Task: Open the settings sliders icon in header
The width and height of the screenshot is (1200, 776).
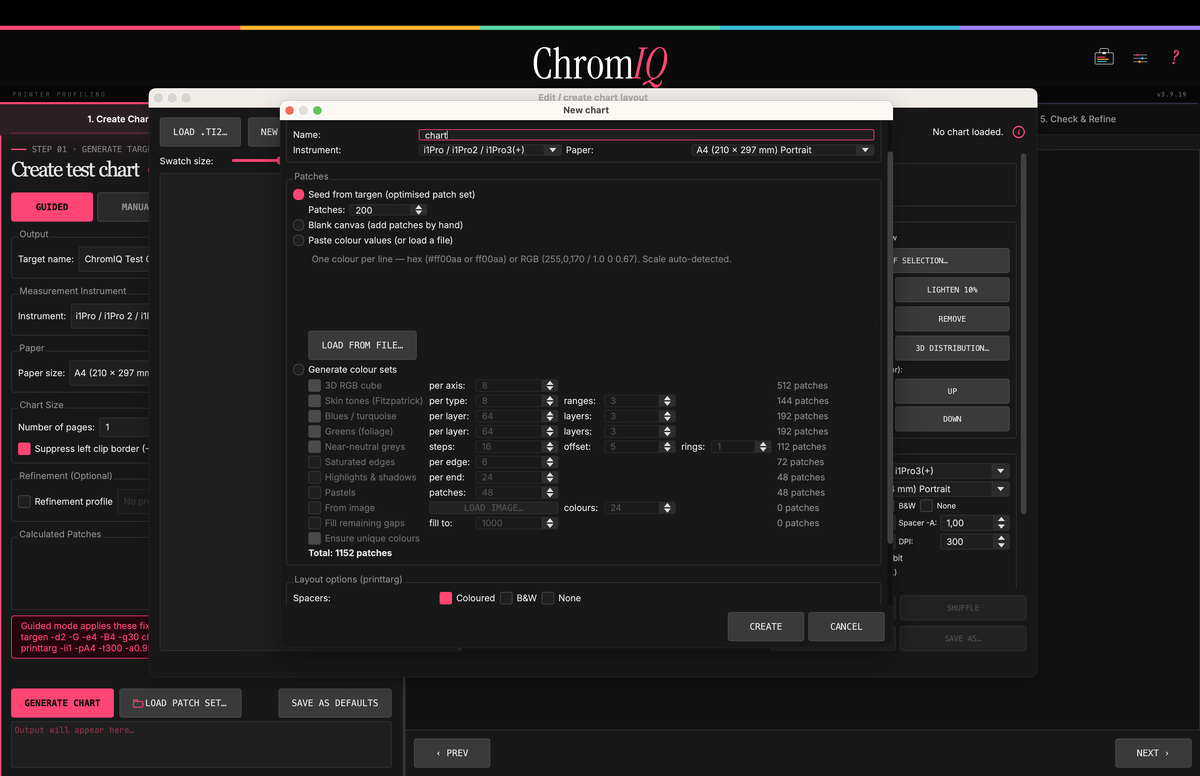Action: click(1140, 58)
